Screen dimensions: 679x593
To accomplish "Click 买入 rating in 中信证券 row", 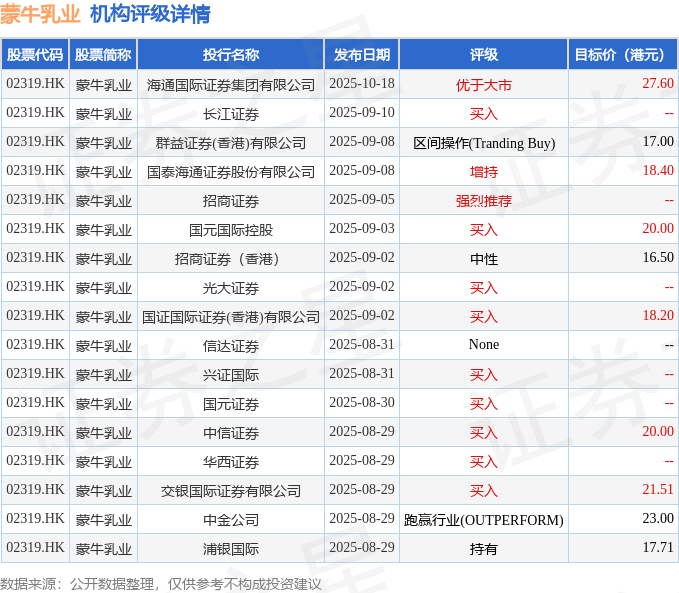I will pos(484,433).
